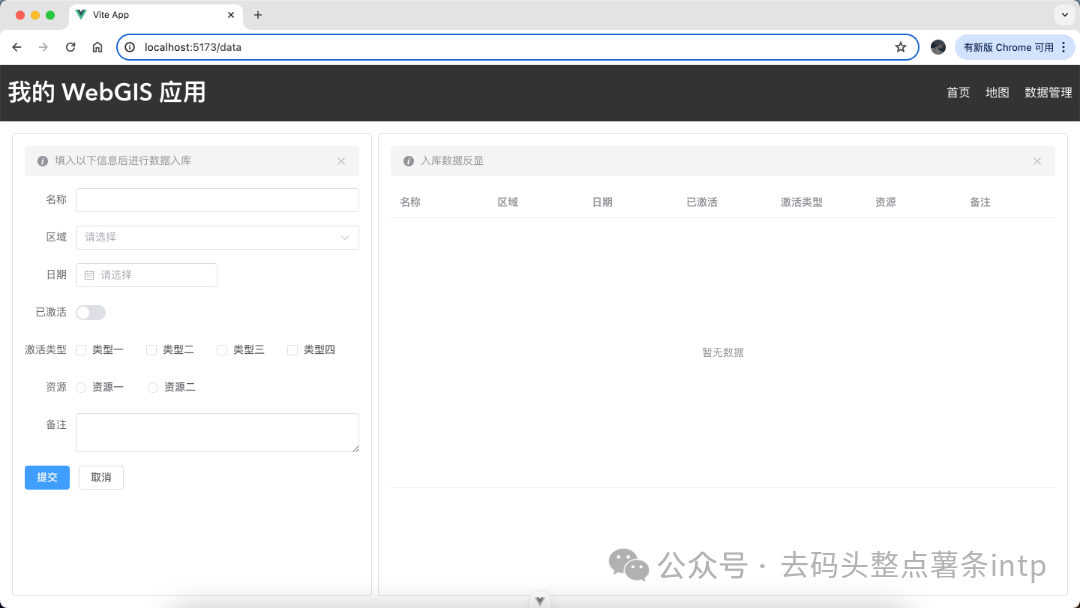Click the info icon on the form panel header
The height and width of the screenshot is (608, 1080).
(x=41, y=161)
